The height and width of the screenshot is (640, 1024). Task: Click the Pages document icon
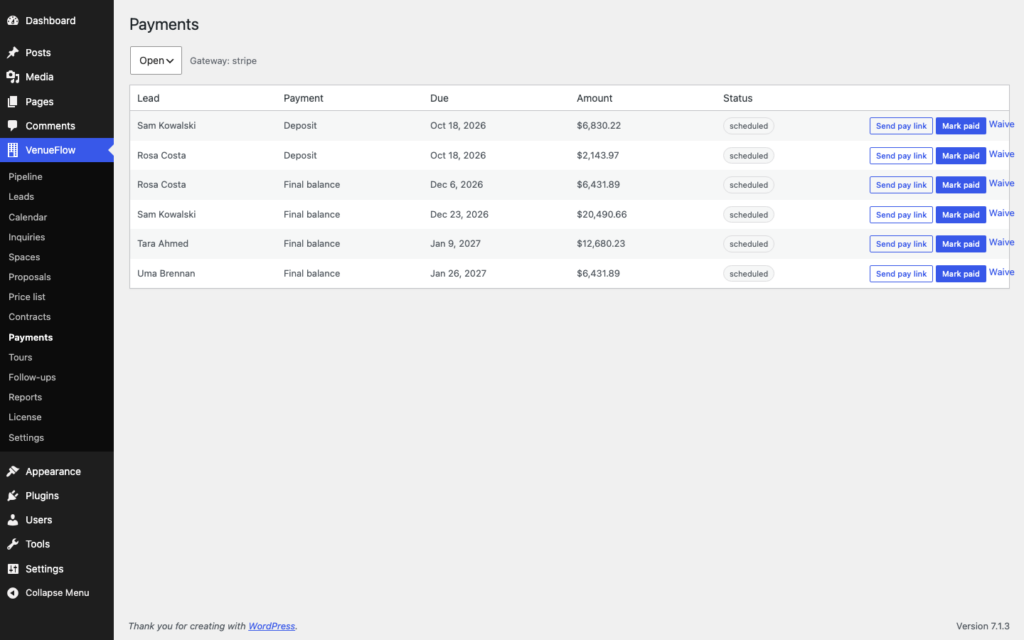pyautogui.click(x=12, y=101)
